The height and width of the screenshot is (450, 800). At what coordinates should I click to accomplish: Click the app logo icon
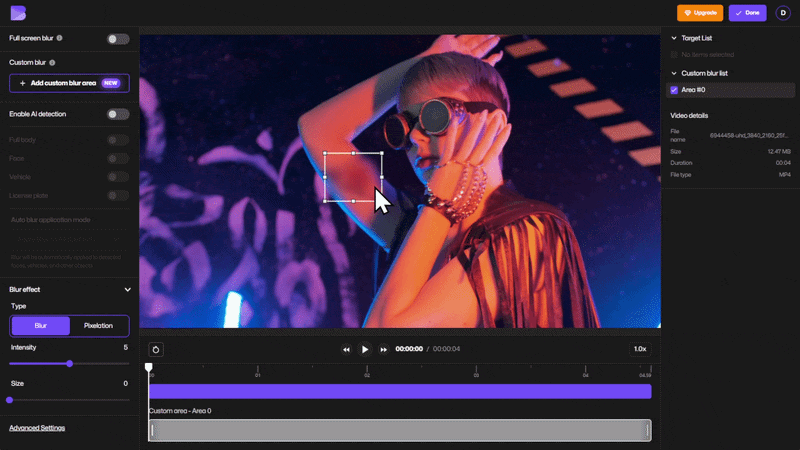(18, 13)
